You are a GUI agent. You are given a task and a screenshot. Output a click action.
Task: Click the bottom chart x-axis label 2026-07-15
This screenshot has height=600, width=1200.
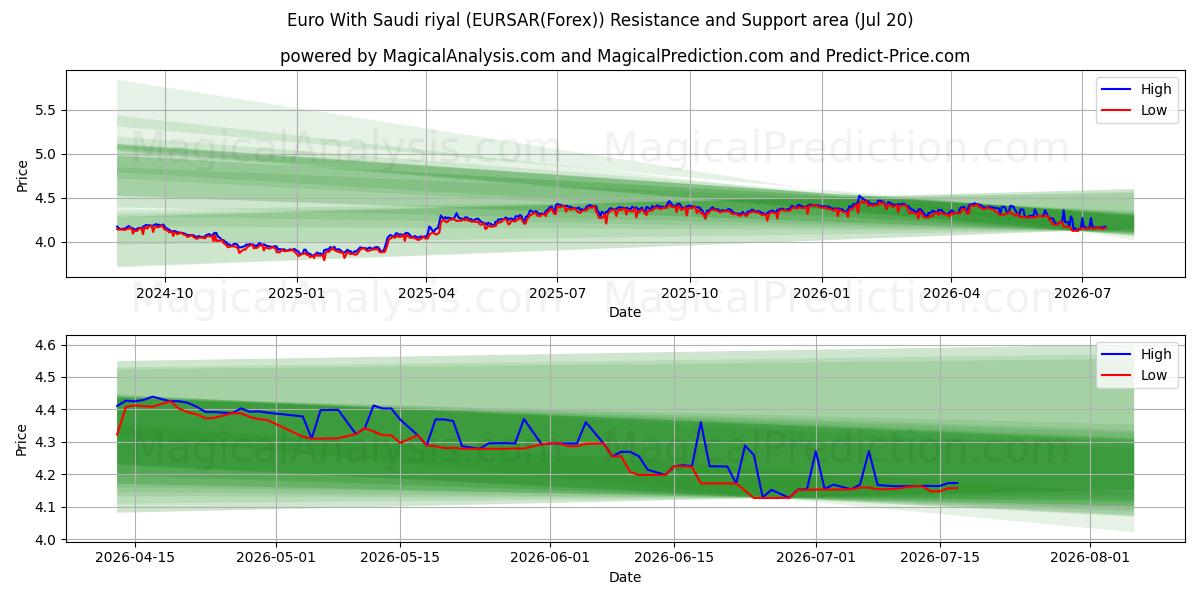point(940,559)
